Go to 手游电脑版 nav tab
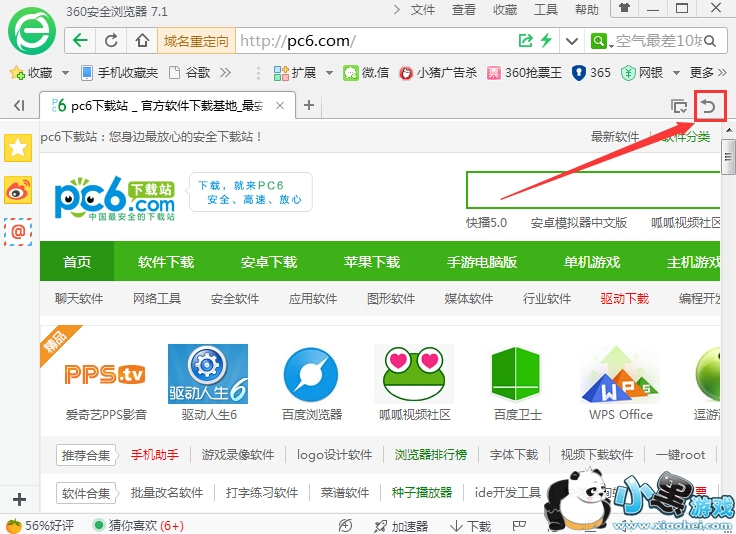 pos(482,261)
